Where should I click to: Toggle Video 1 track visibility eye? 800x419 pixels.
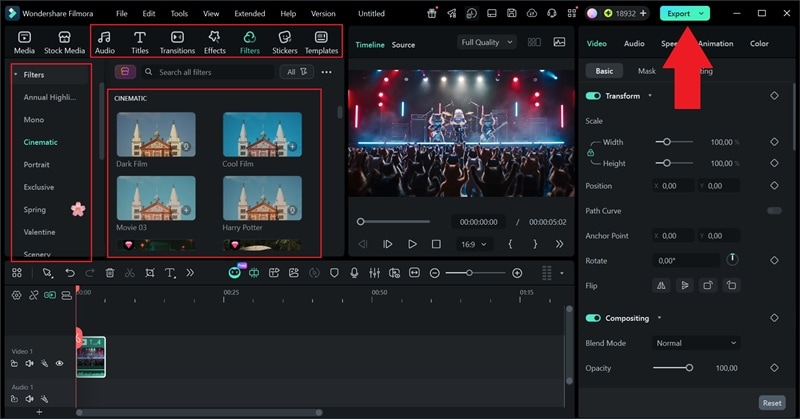[59, 363]
